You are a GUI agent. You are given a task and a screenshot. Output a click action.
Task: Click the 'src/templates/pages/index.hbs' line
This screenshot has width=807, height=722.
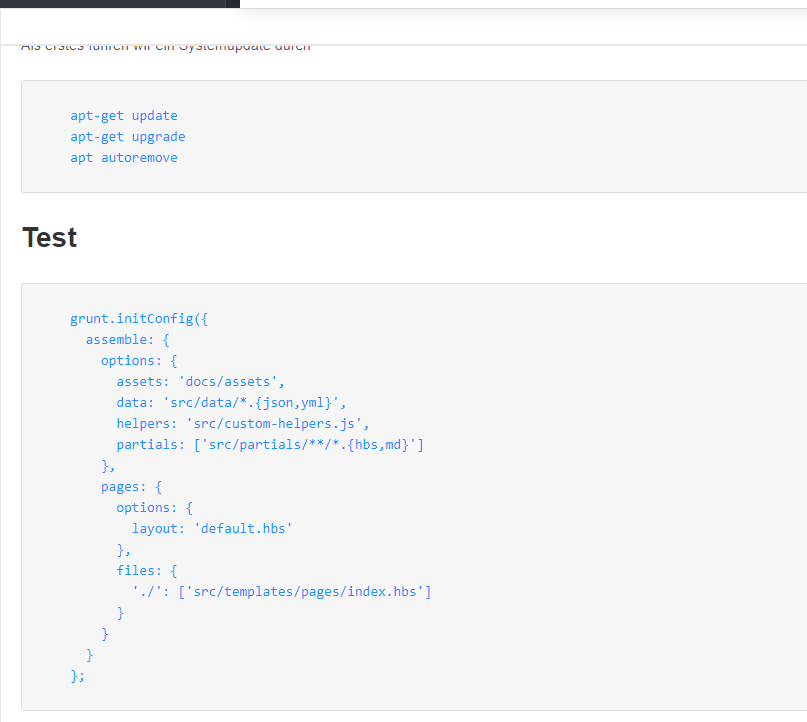[x=282, y=592]
